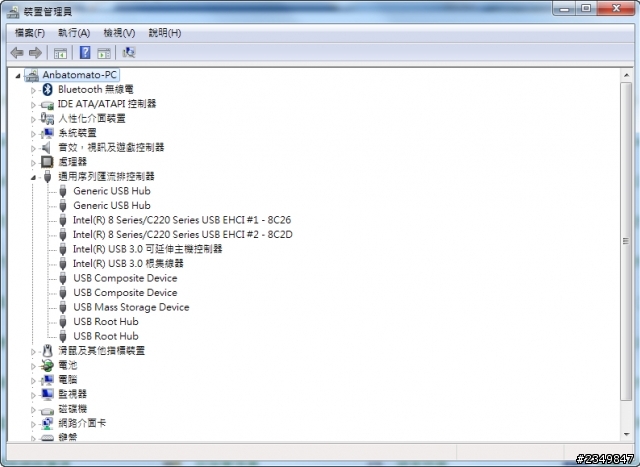This screenshot has height=467, width=640.
Task: Expand the 系統裝置 category
Action: 33,134
